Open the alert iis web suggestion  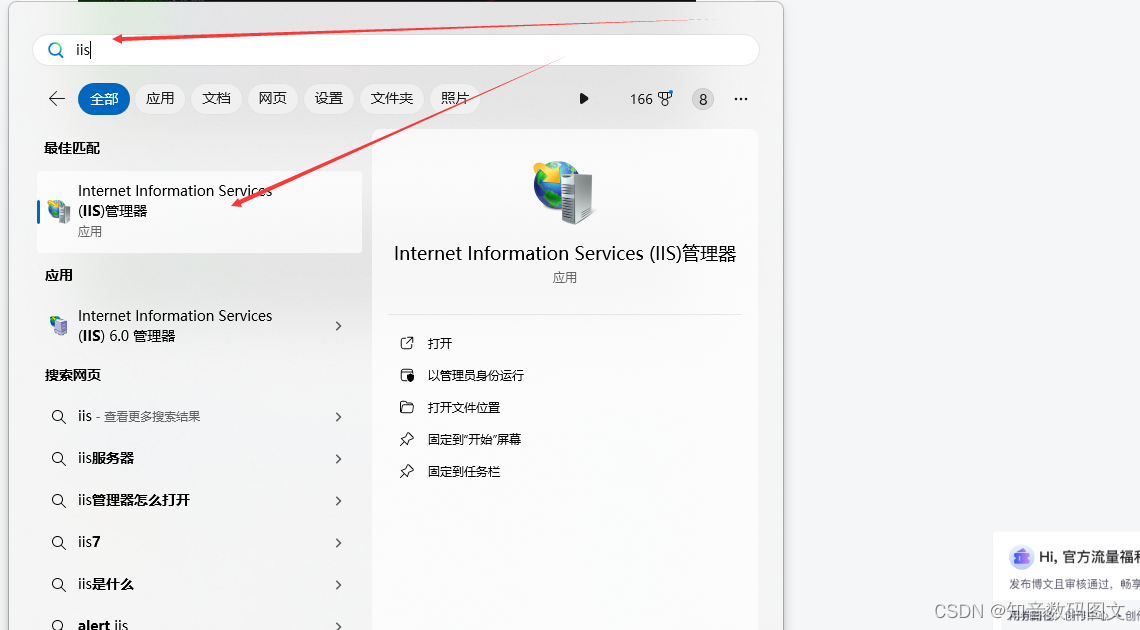click(x=199, y=622)
